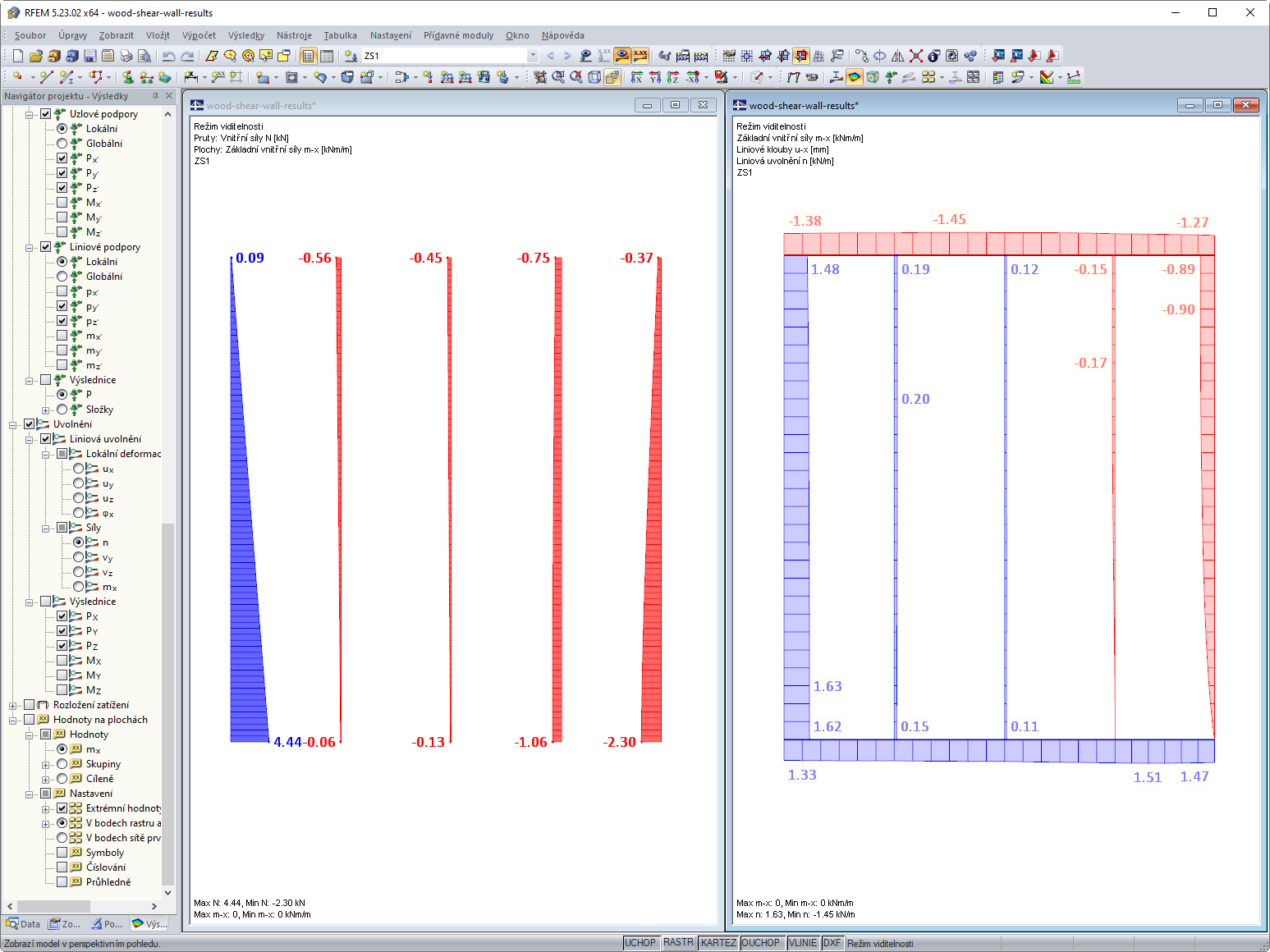Screen dimensions: 1270x952
Task: Click the Průhledně tree item
Action: (x=108, y=882)
